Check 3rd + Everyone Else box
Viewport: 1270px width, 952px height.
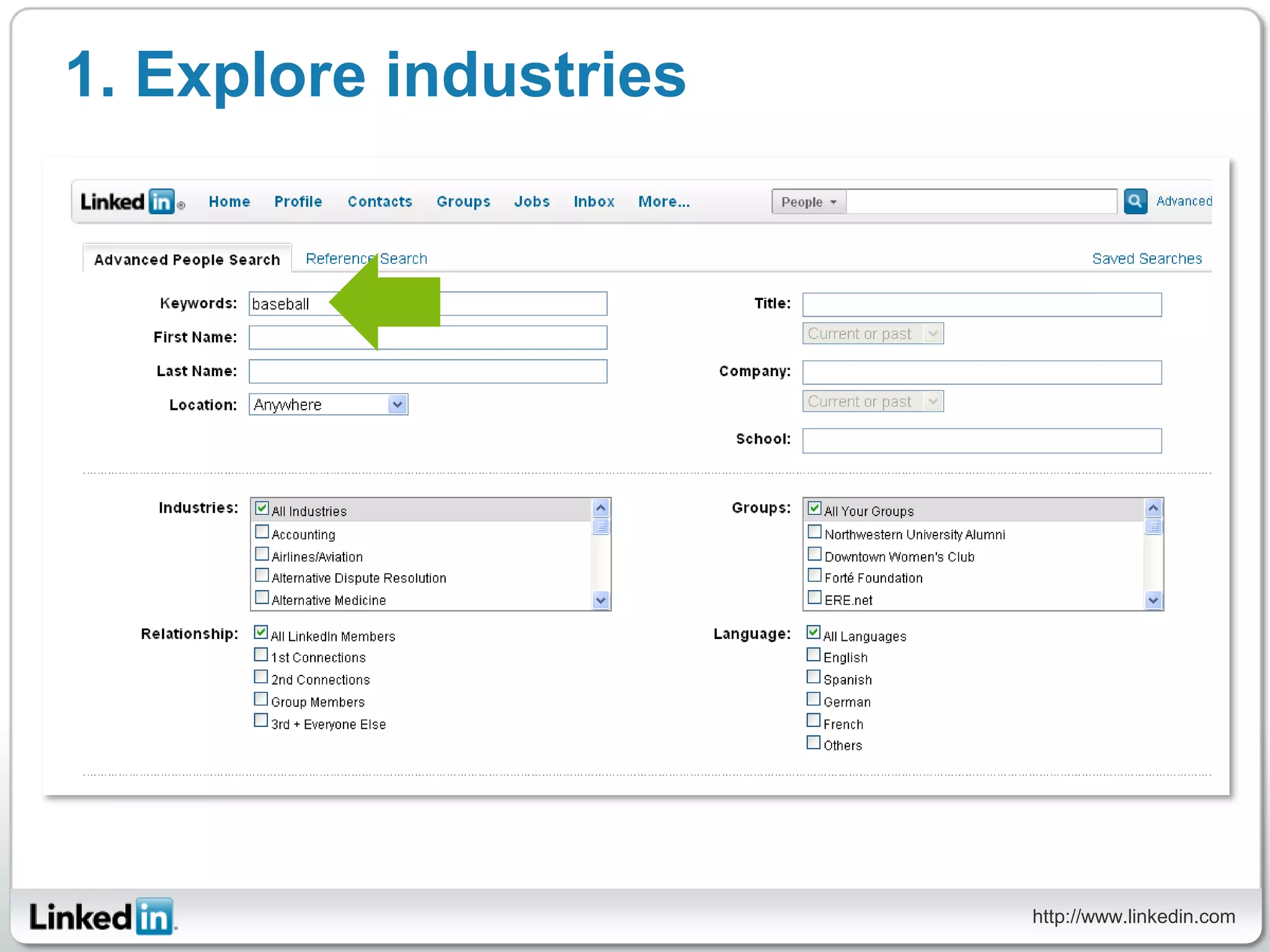point(261,721)
